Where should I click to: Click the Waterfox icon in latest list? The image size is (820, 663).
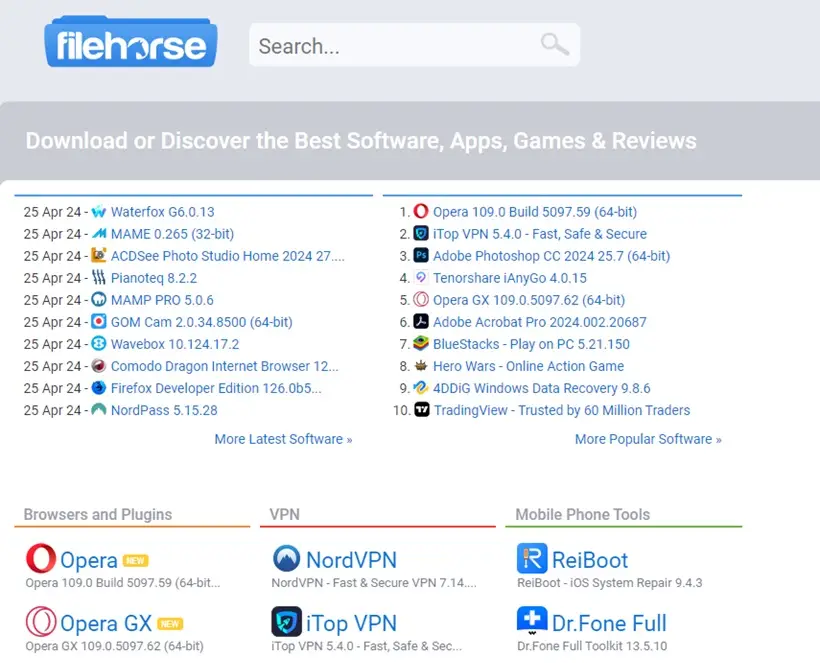99,212
